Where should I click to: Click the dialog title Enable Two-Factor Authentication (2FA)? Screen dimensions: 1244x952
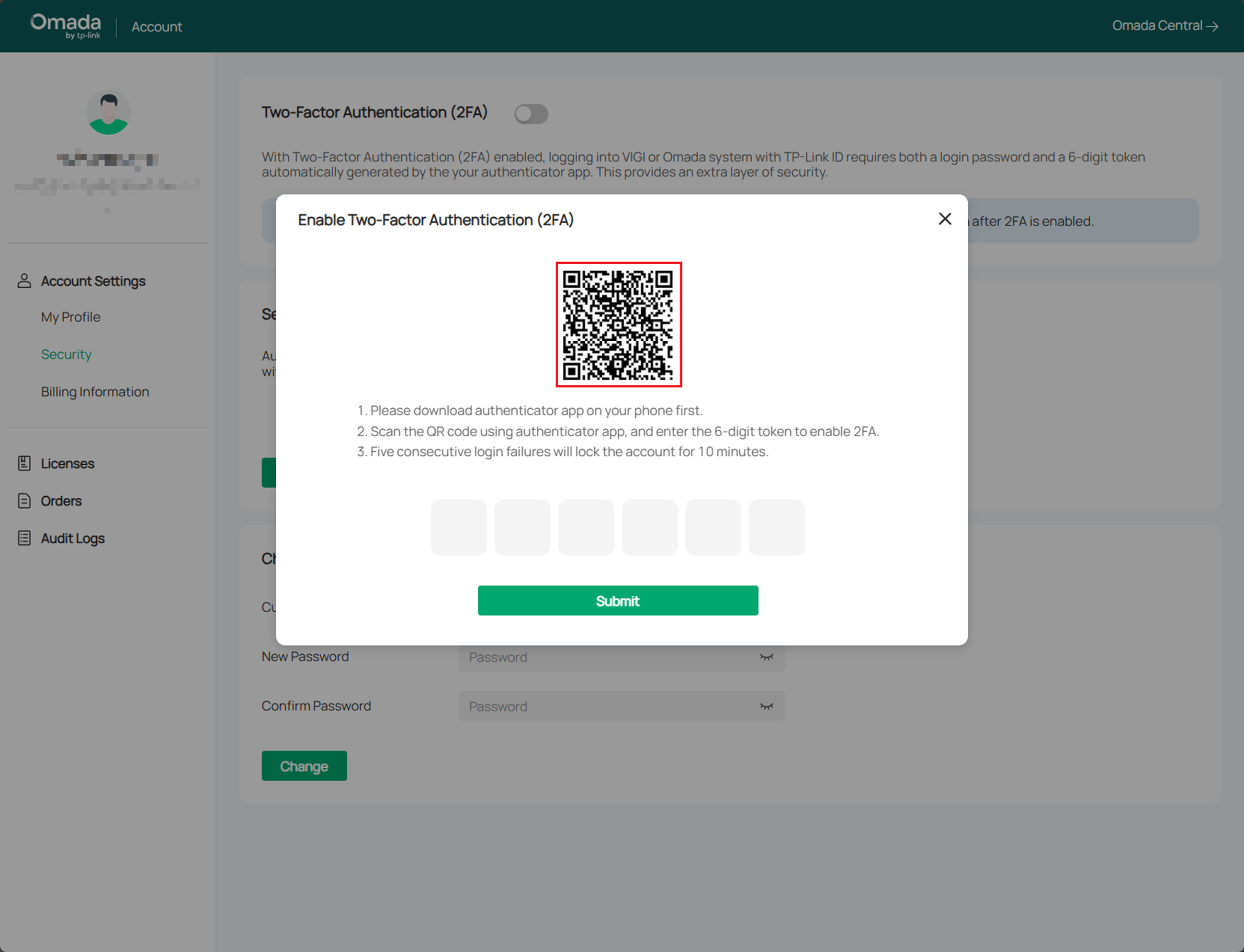point(436,220)
